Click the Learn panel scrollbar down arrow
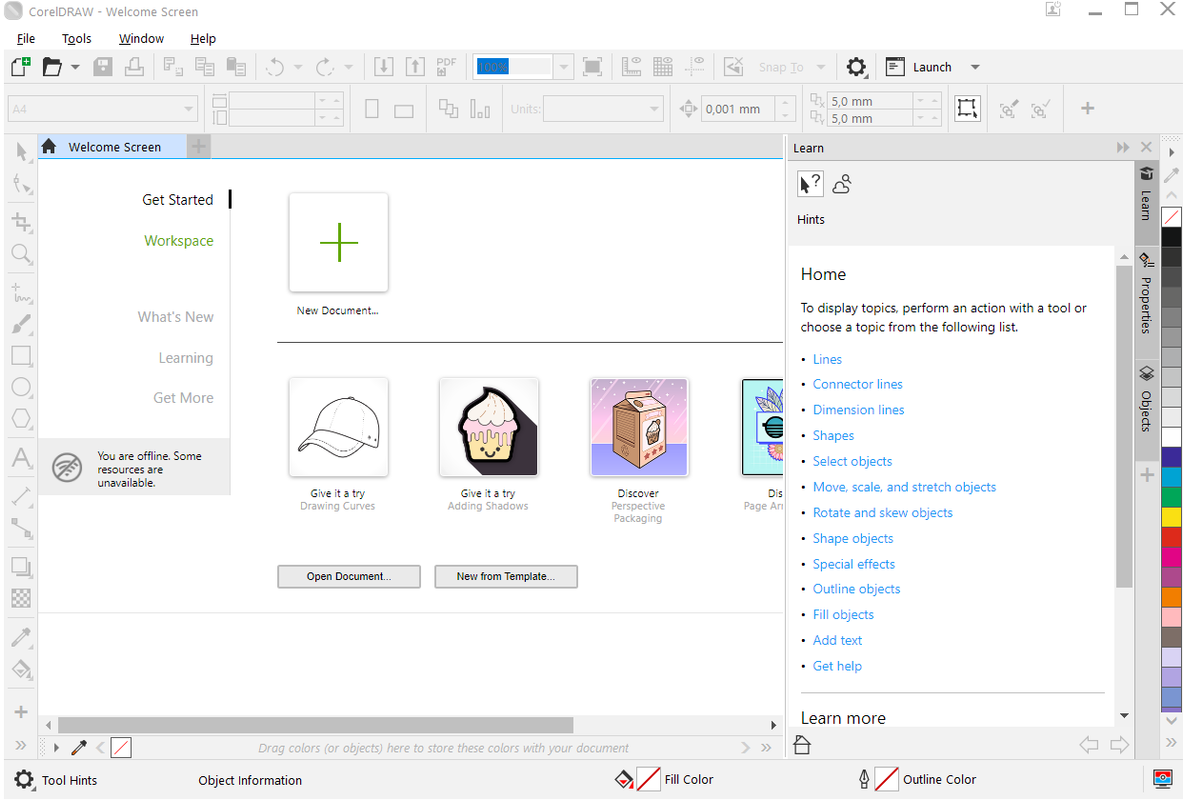 pyautogui.click(x=1124, y=715)
